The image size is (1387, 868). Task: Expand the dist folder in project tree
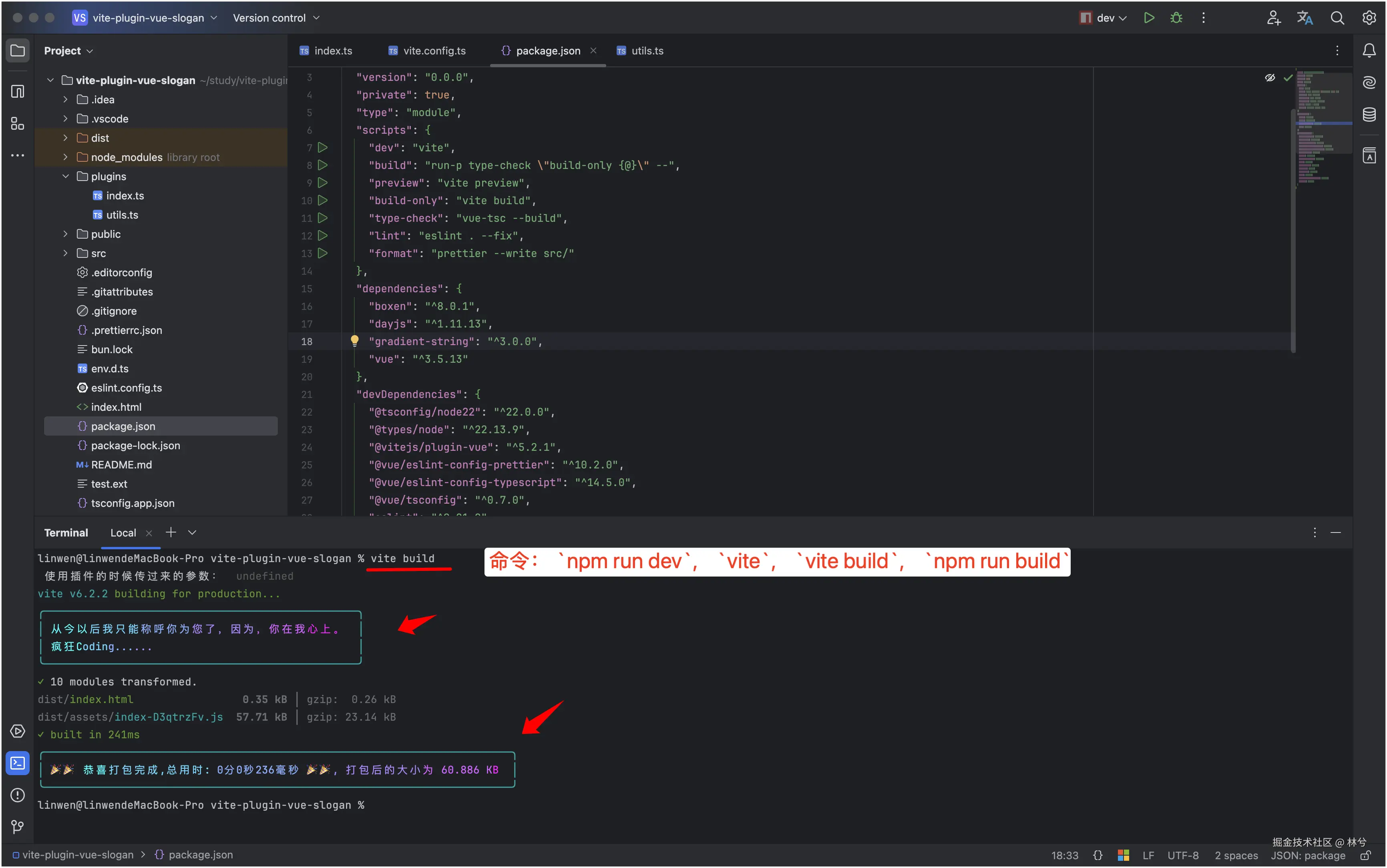point(65,138)
